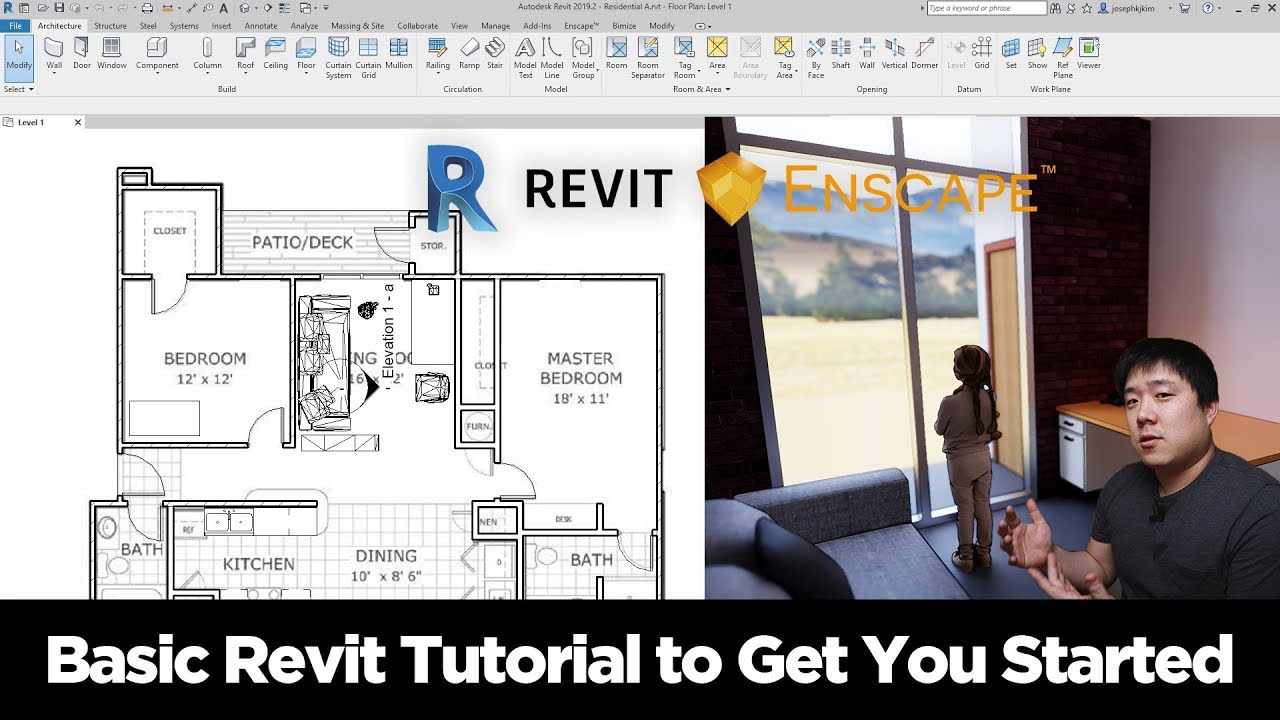Switch to the Massing & Site tab
The image size is (1280, 720).
357,26
